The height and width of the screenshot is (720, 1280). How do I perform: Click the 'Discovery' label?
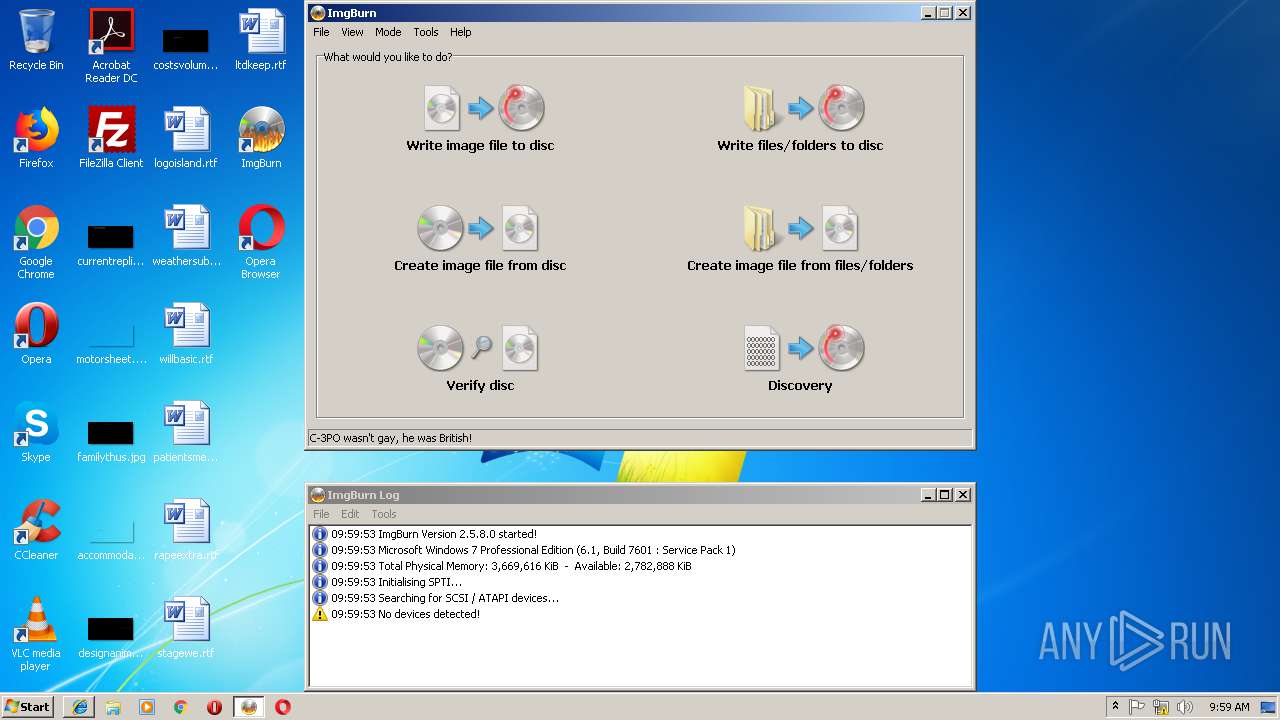pyautogui.click(x=800, y=385)
